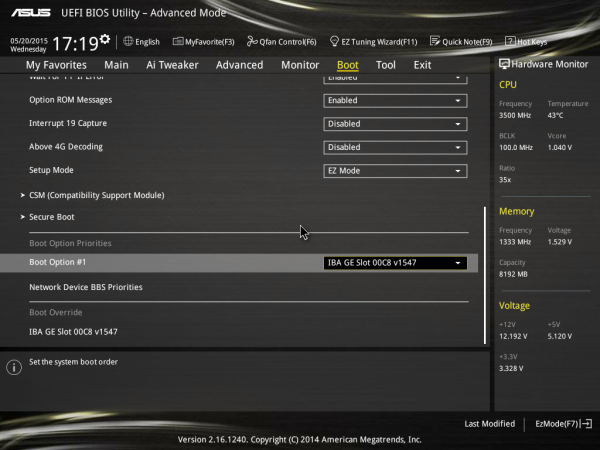The image size is (600, 450).
Task: Select the Boot Option #1 row label
Action: pyautogui.click(x=57, y=262)
